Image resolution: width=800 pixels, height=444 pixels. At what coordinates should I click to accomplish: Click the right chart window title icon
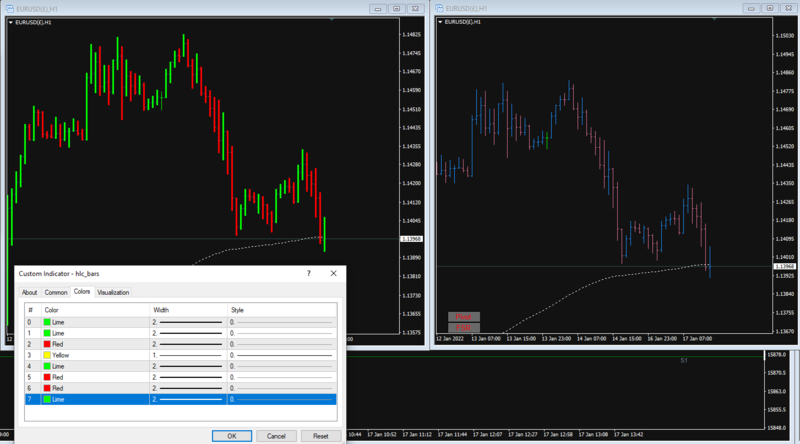[439, 8]
